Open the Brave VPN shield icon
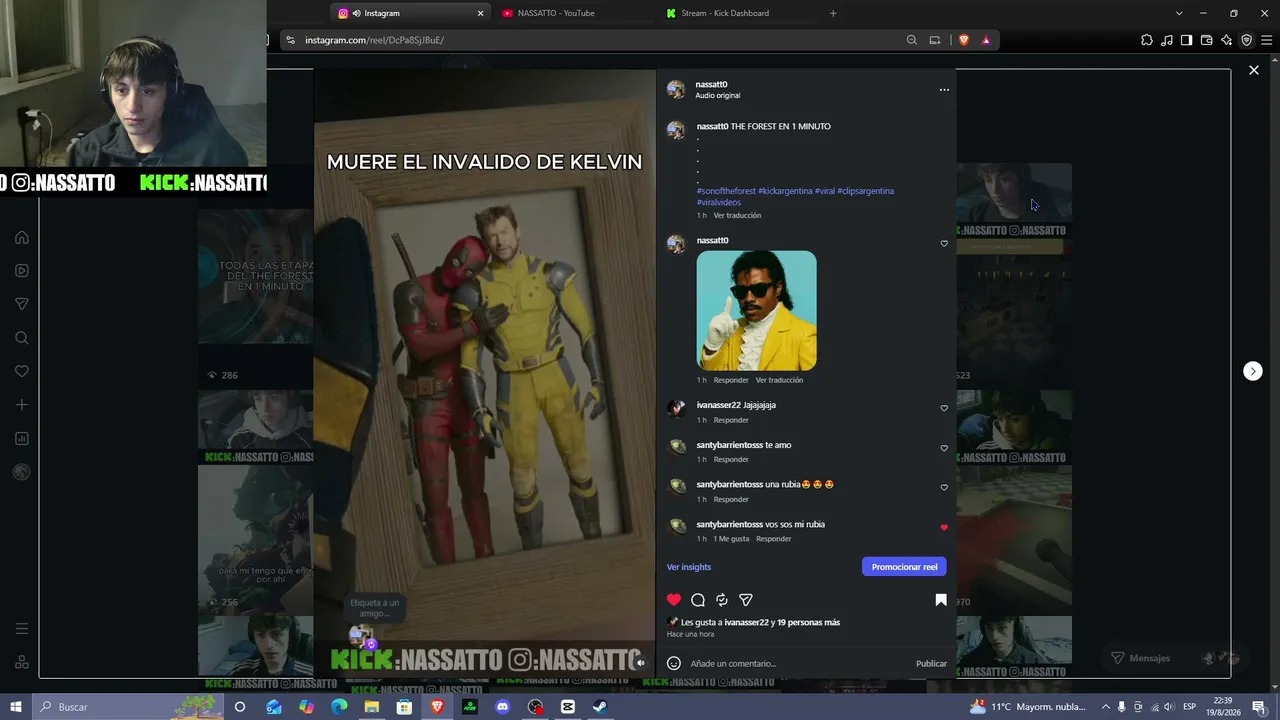Image resolution: width=1280 pixels, height=720 pixels. pyautogui.click(x=1247, y=40)
